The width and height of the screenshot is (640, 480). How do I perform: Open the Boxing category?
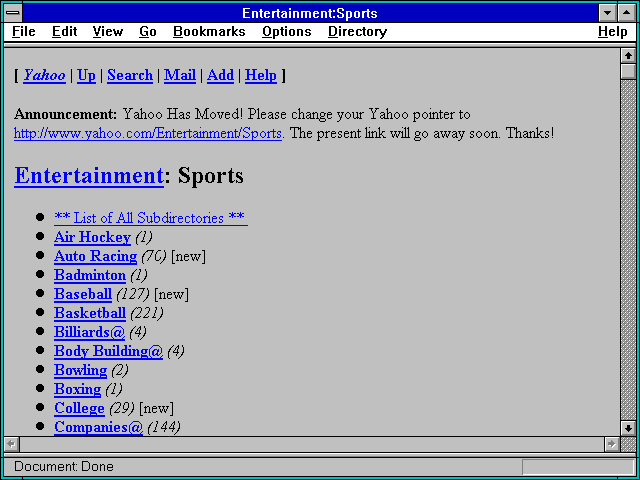tap(78, 389)
